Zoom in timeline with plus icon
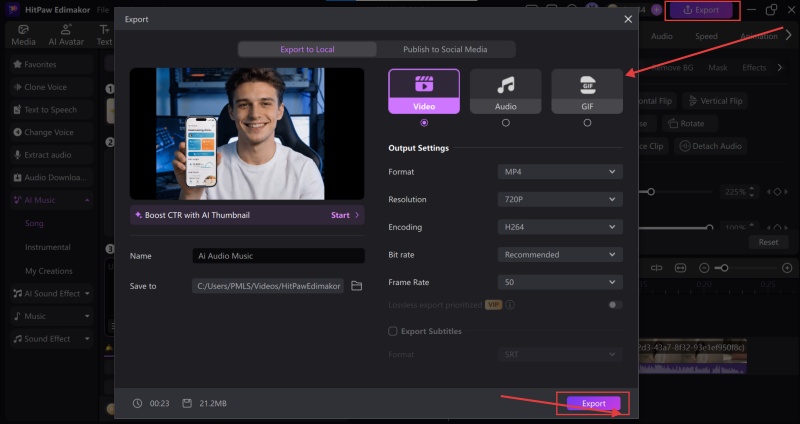This screenshot has width=800, height=424. pyautogui.click(x=787, y=268)
